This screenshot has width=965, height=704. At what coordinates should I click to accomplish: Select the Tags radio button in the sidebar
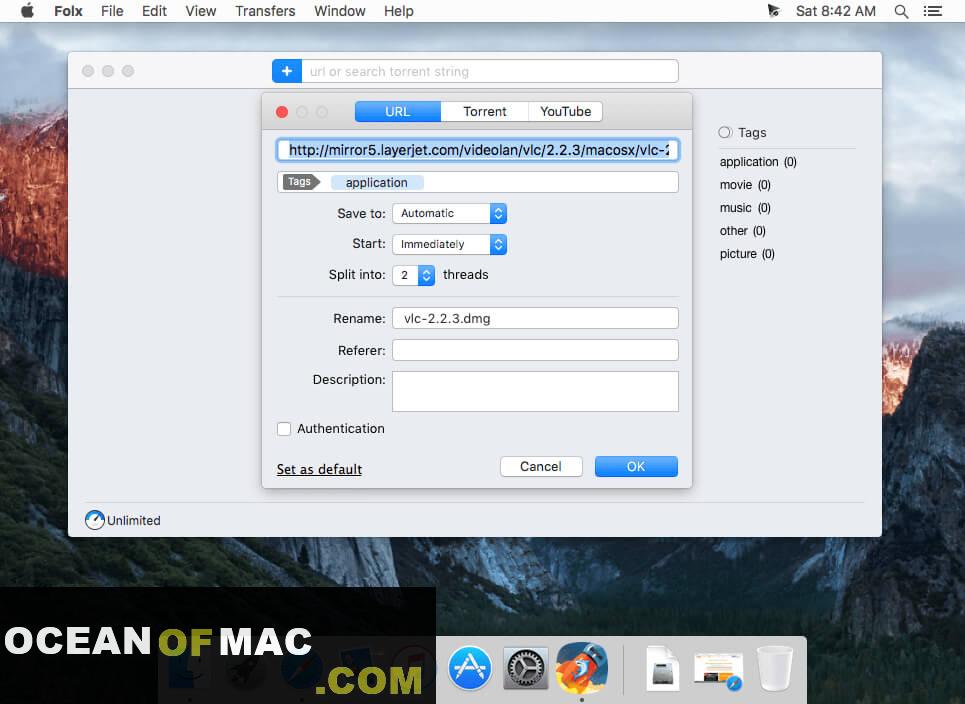pyautogui.click(x=725, y=132)
